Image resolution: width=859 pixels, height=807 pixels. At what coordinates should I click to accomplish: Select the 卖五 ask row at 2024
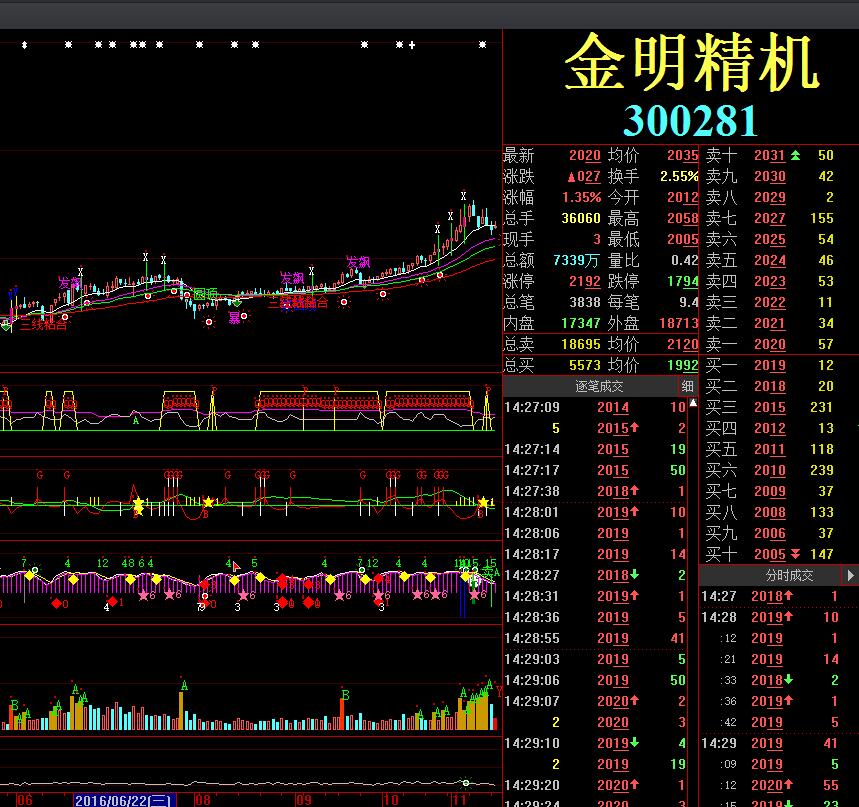779,260
